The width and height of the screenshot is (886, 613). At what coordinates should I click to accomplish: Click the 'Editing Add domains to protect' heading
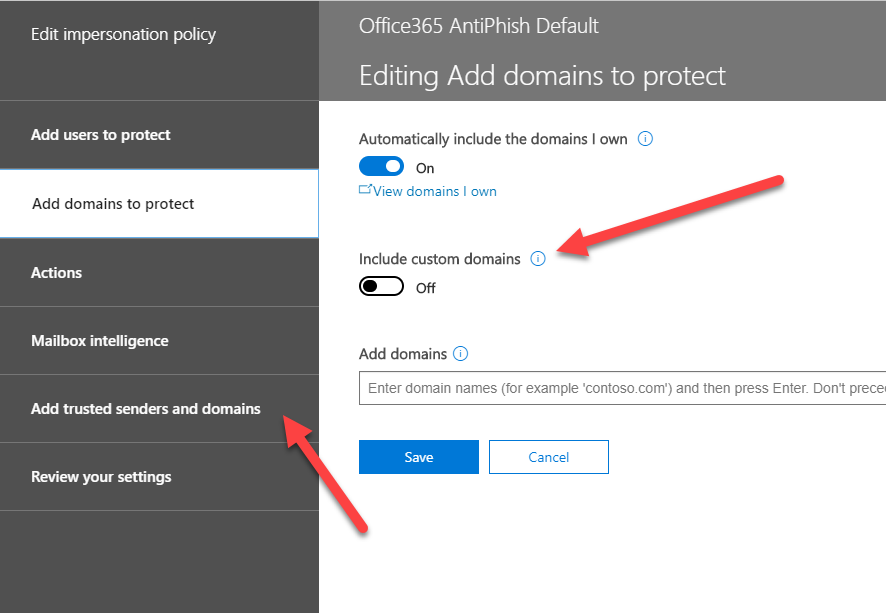click(542, 76)
